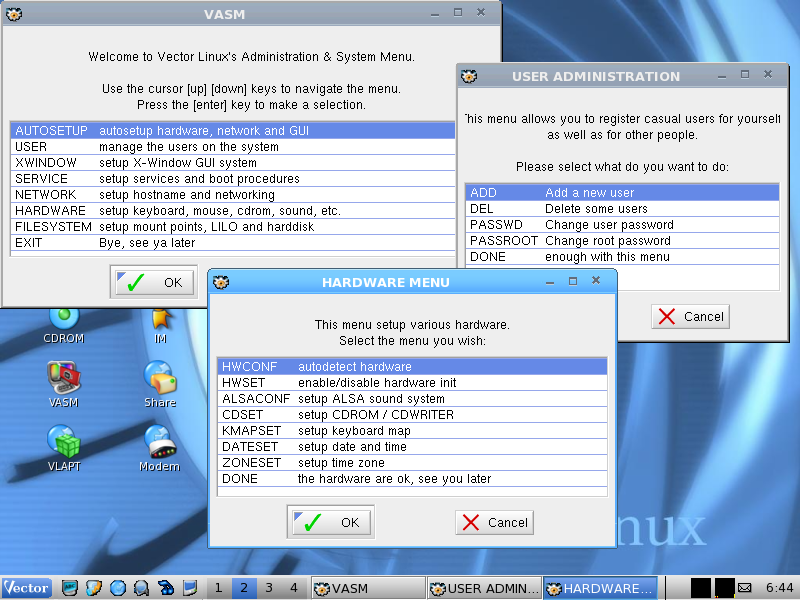Open the Modem desktop icon
Screen dimensions: 800x600
[x=159, y=442]
